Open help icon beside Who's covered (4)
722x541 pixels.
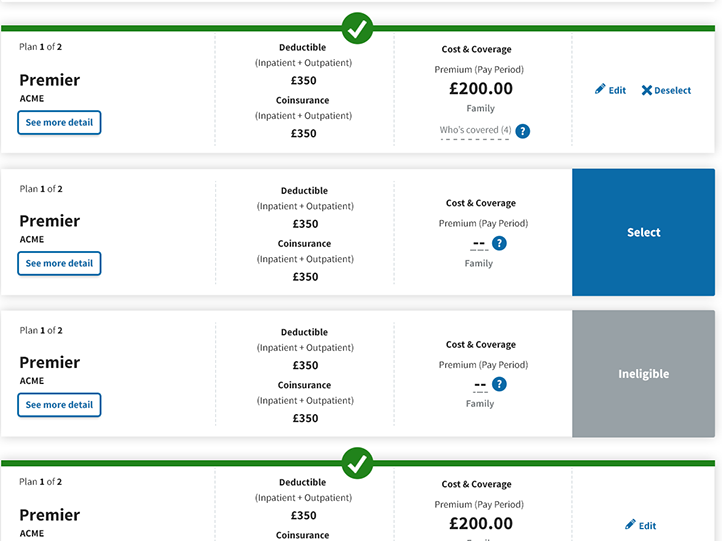[x=523, y=131]
